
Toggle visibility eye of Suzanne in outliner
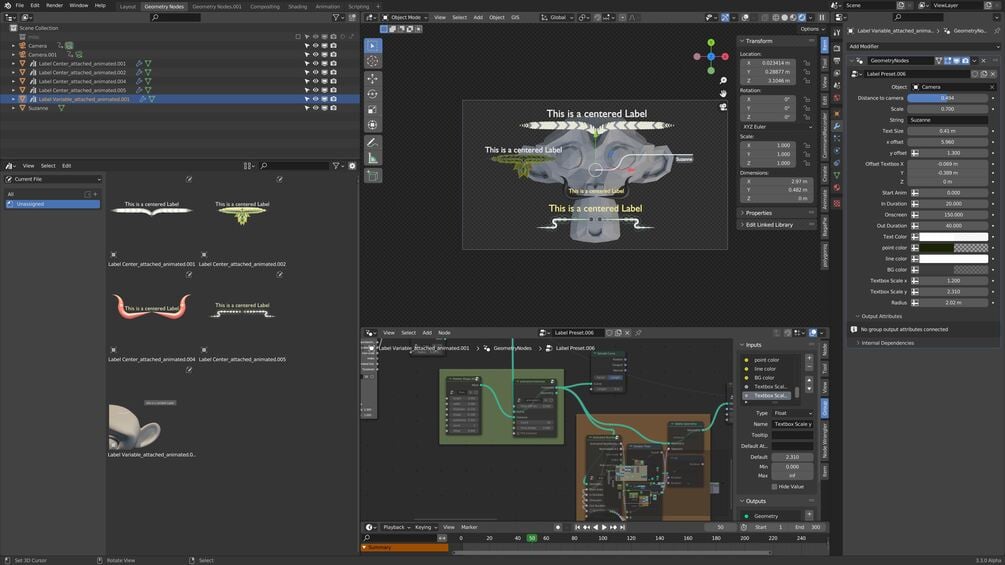tap(315, 108)
